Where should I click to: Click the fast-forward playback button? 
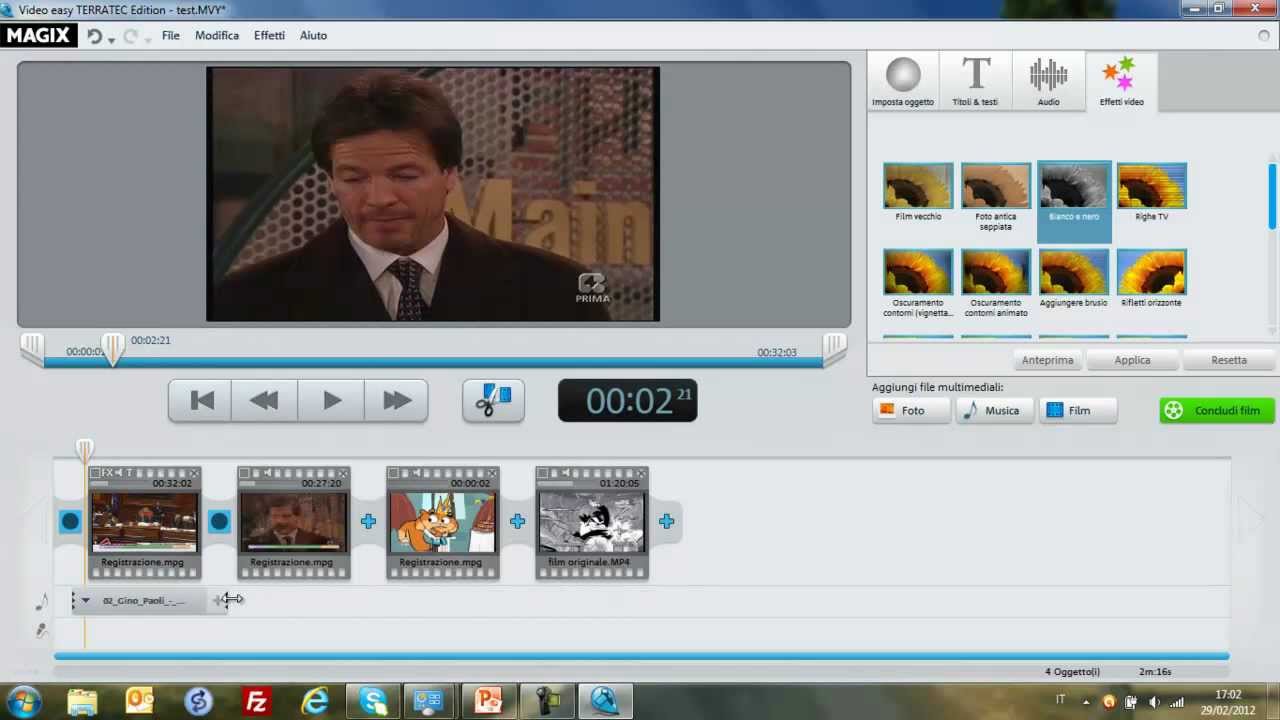397,401
